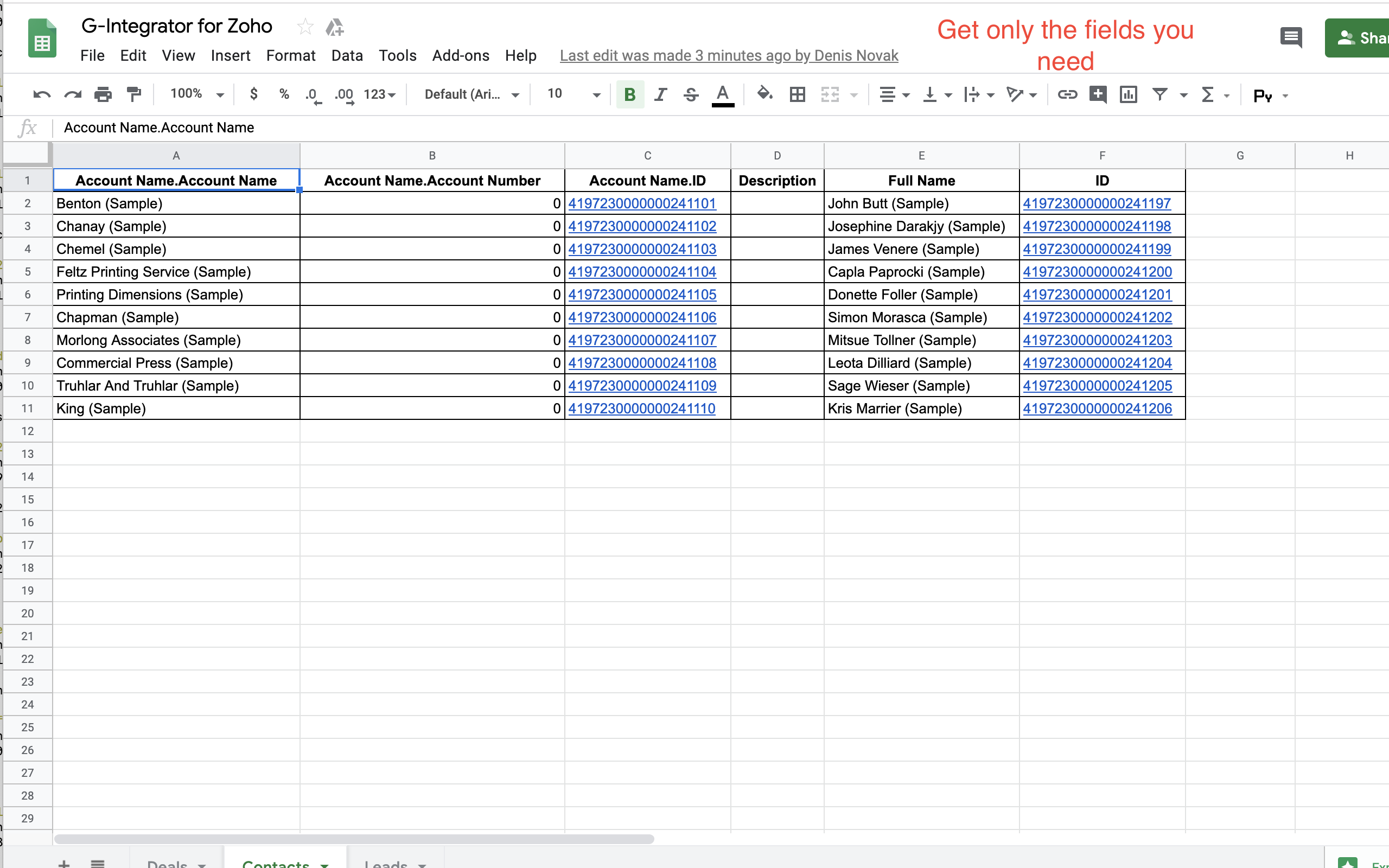Open the File menu
The height and width of the screenshot is (868, 1389).
(x=92, y=56)
